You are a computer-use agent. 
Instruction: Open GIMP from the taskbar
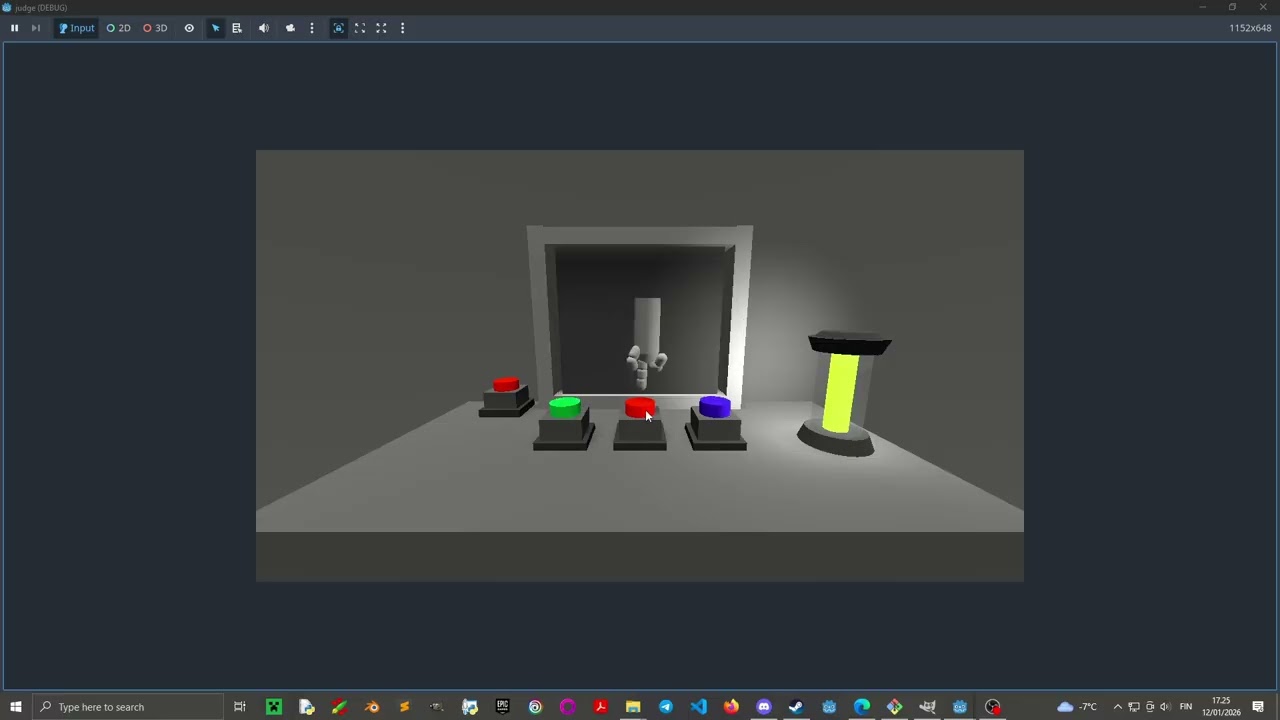(927, 707)
